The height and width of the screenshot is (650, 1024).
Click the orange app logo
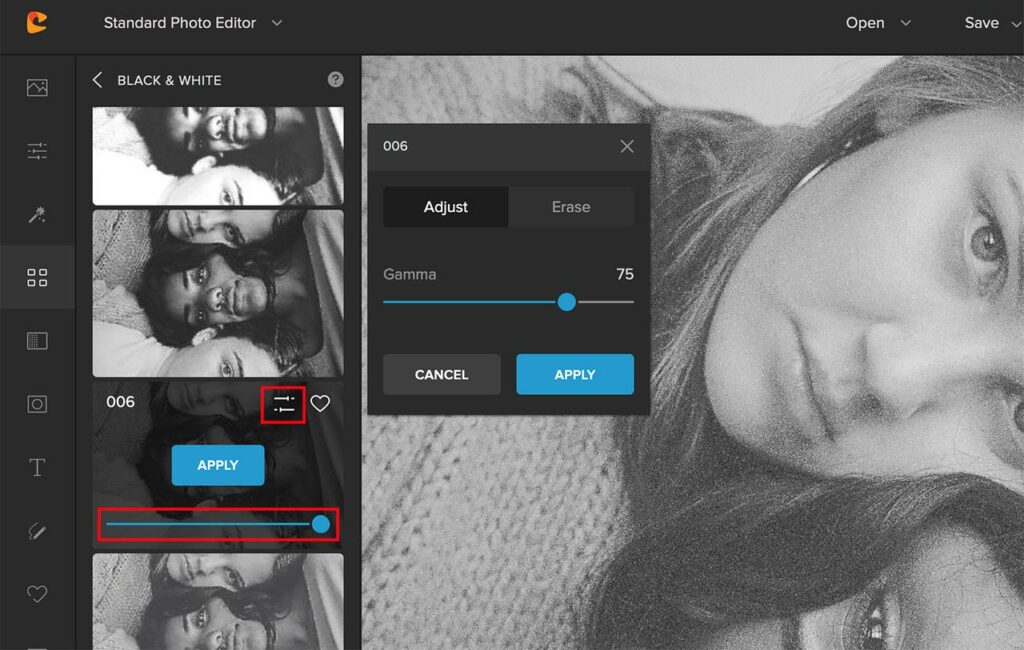pyautogui.click(x=37, y=23)
